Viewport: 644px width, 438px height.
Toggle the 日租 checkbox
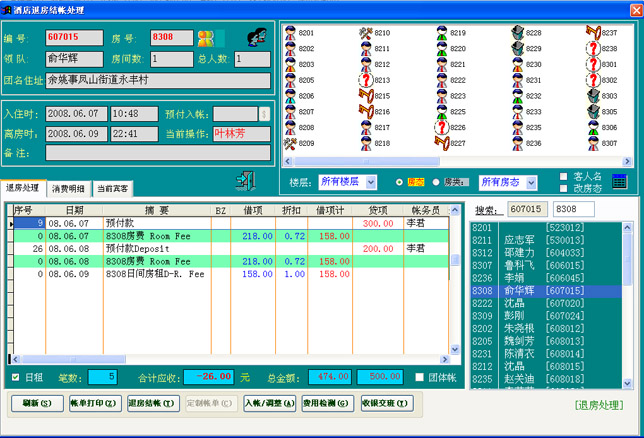coord(14,377)
